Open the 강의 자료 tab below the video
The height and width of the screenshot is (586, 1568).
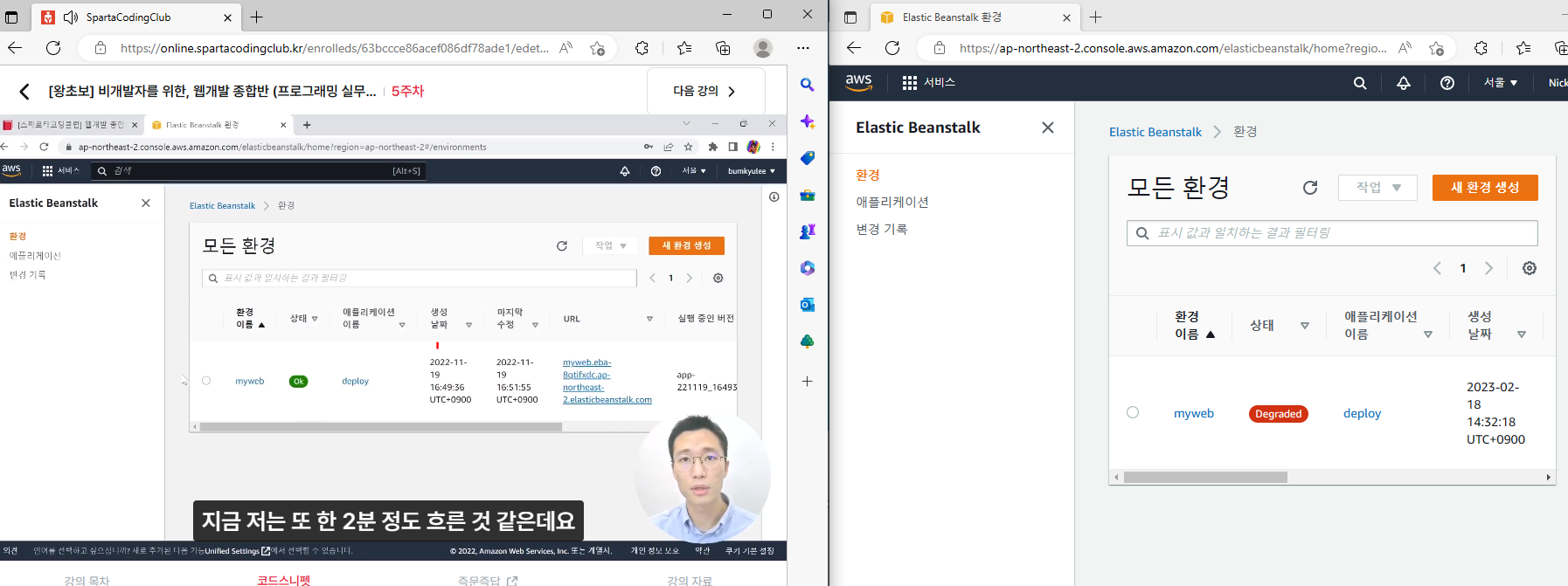[690, 580]
